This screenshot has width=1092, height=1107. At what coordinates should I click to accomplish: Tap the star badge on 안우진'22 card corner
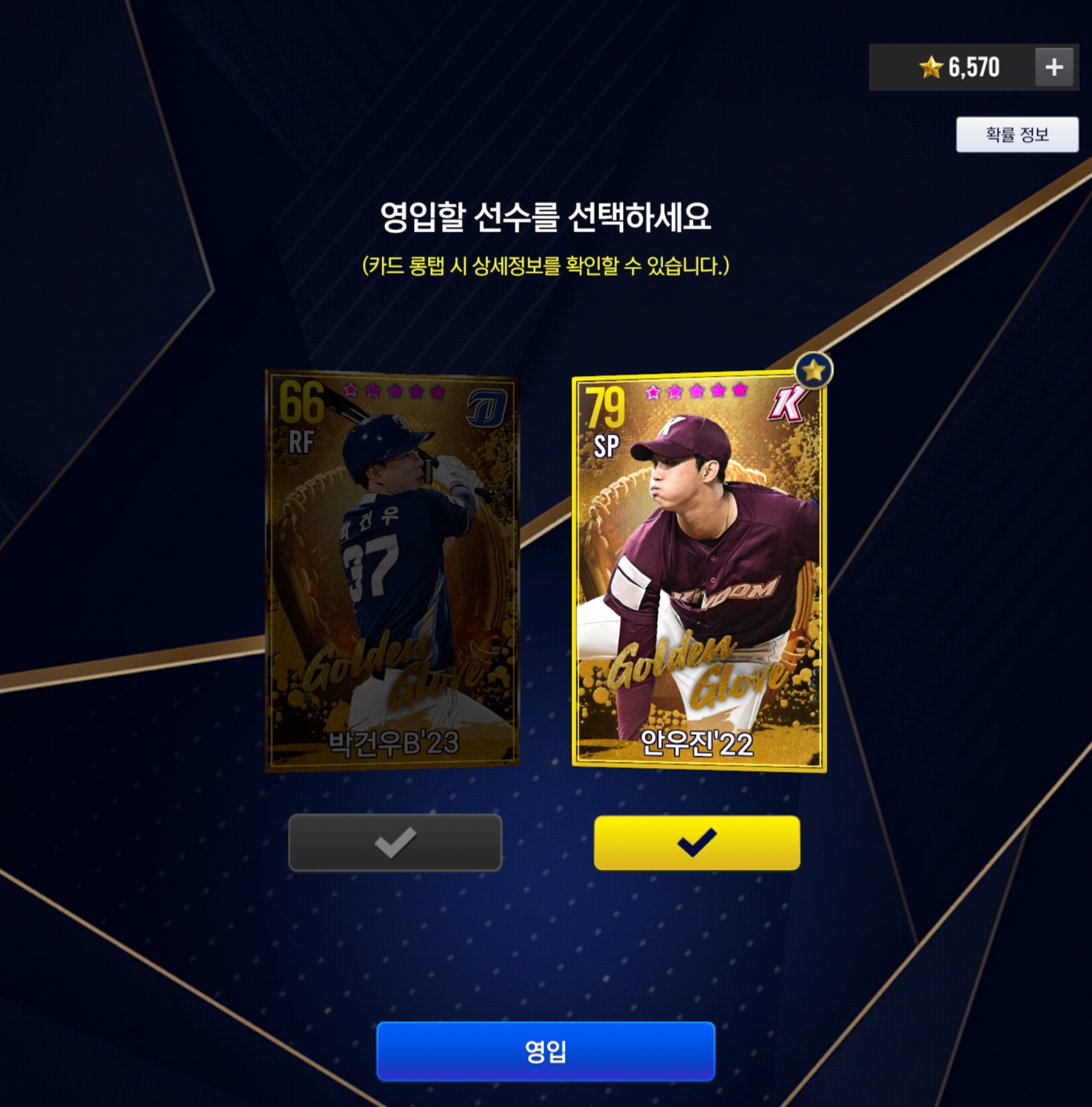814,371
